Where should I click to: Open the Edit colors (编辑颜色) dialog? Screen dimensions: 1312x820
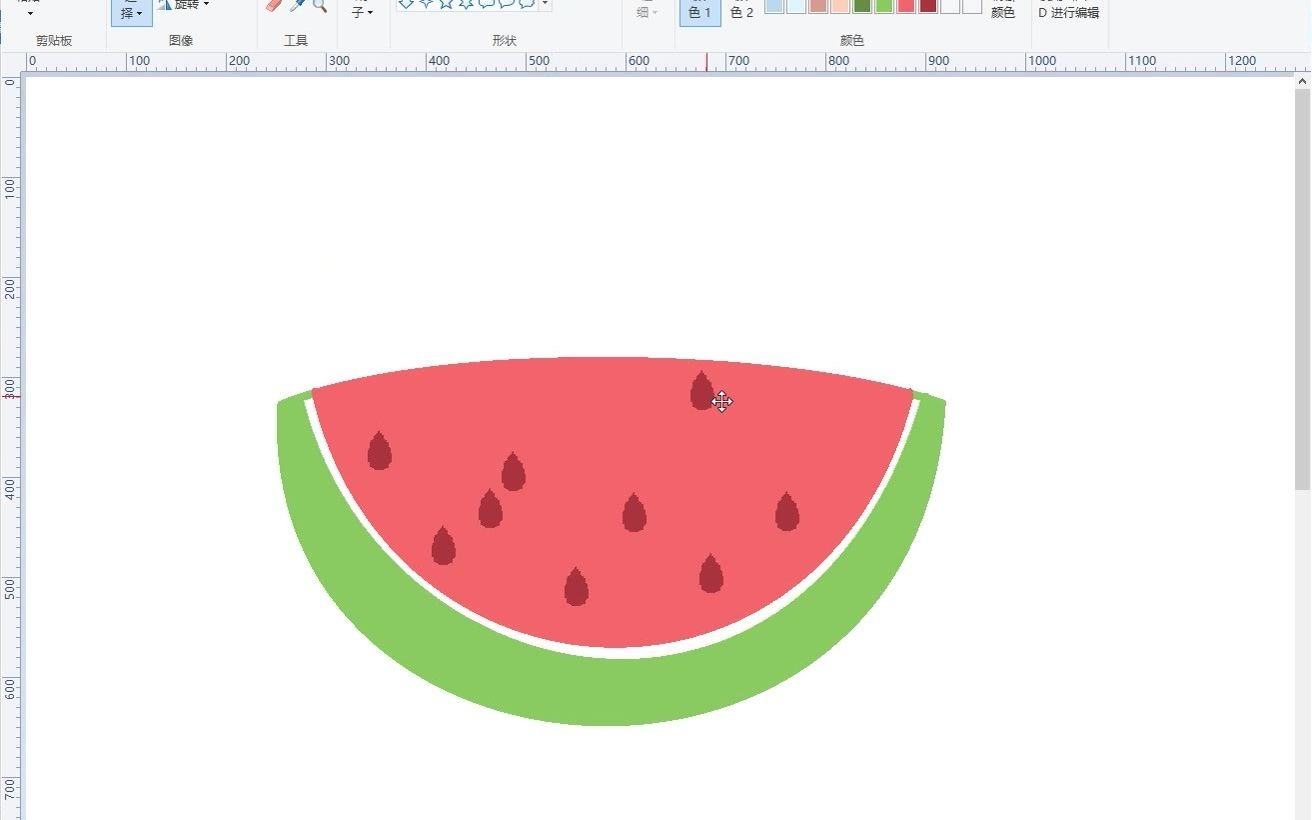click(x=1003, y=12)
